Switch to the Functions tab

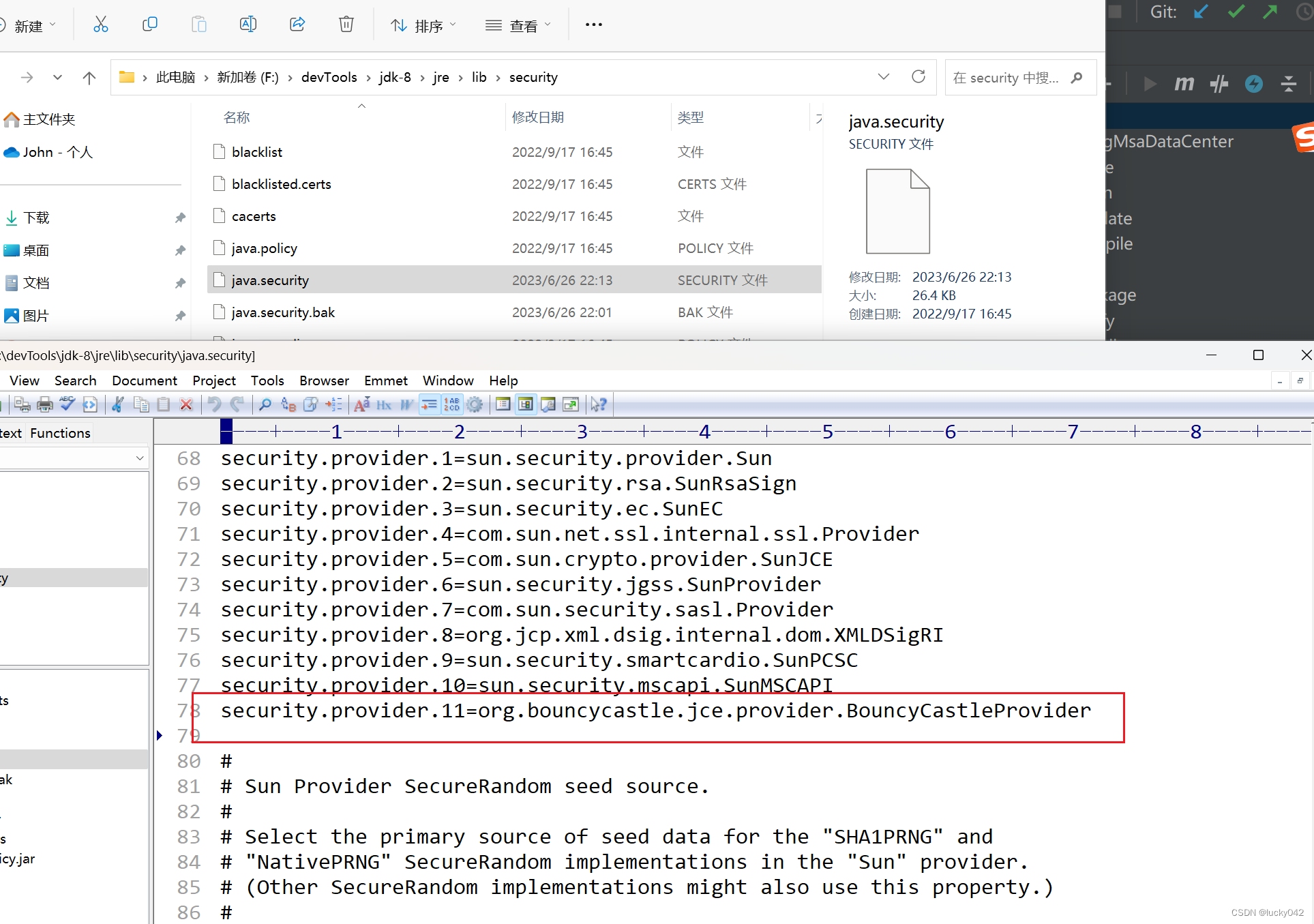(x=60, y=433)
